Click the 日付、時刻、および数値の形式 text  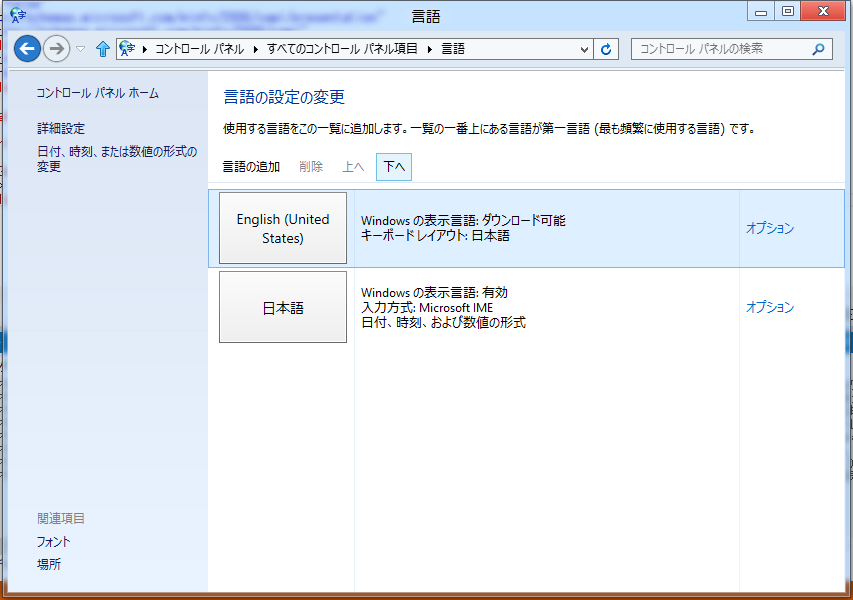(x=443, y=323)
